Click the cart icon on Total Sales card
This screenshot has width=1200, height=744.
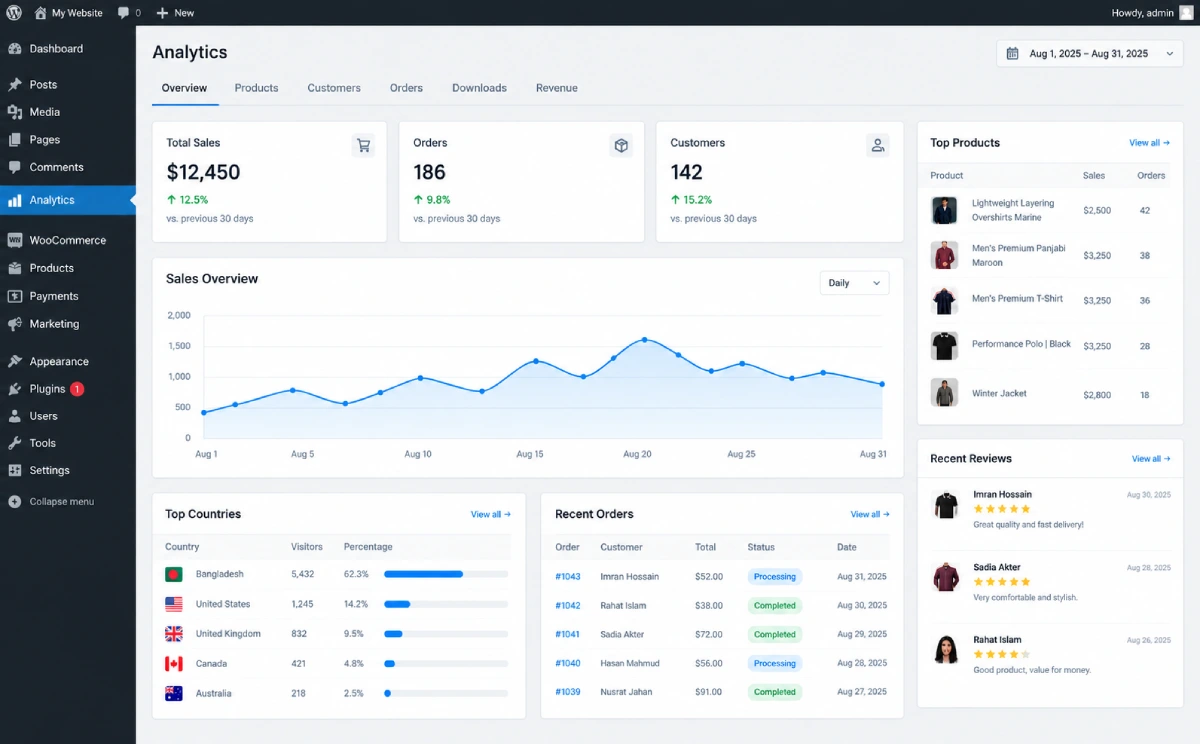(363, 145)
